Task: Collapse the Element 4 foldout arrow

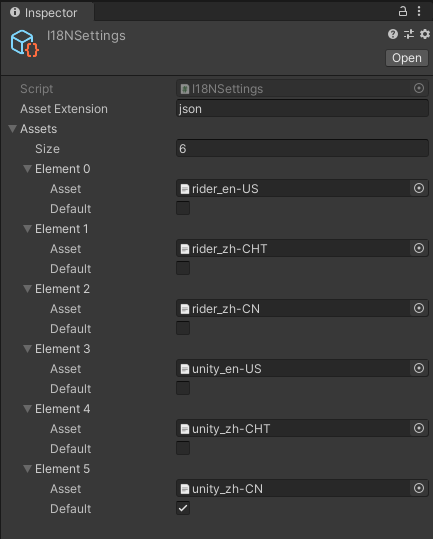Action: 27,409
